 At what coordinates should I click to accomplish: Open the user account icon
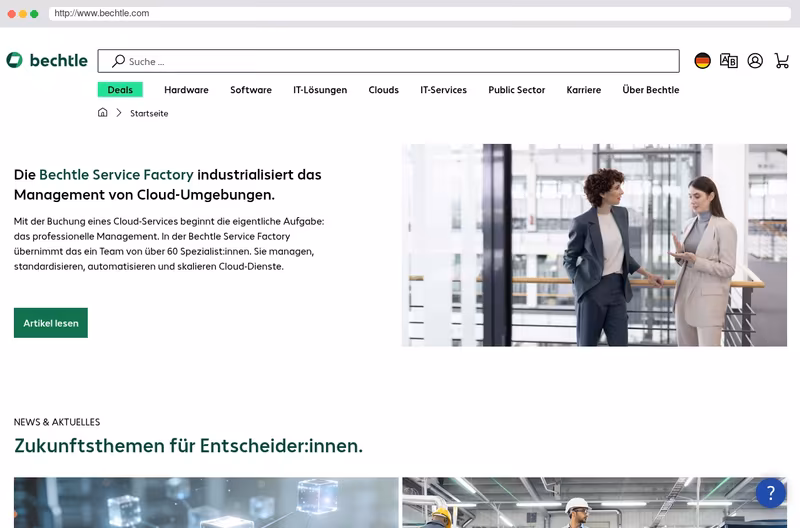(755, 61)
